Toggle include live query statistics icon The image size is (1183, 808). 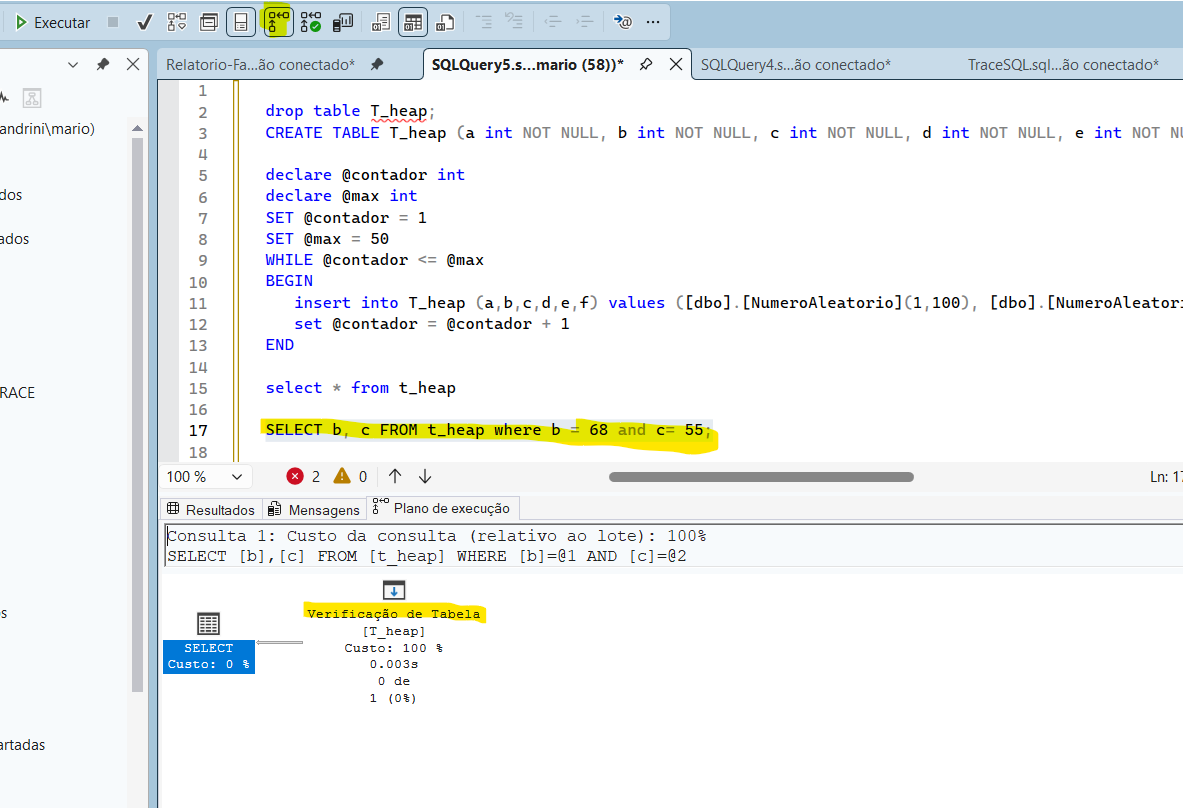(x=311, y=22)
